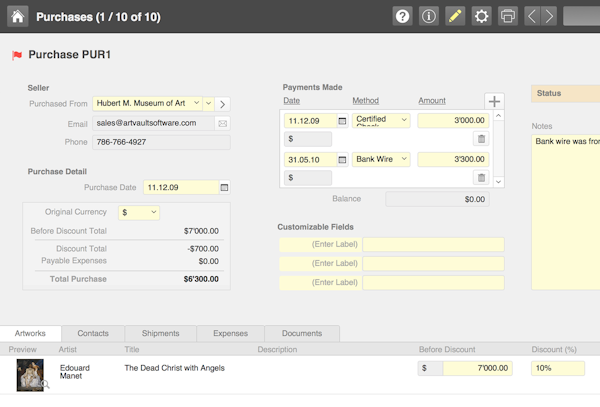Screen dimensions: 600x407
Task: Switch to the Shipments tab
Action: [161, 333]
